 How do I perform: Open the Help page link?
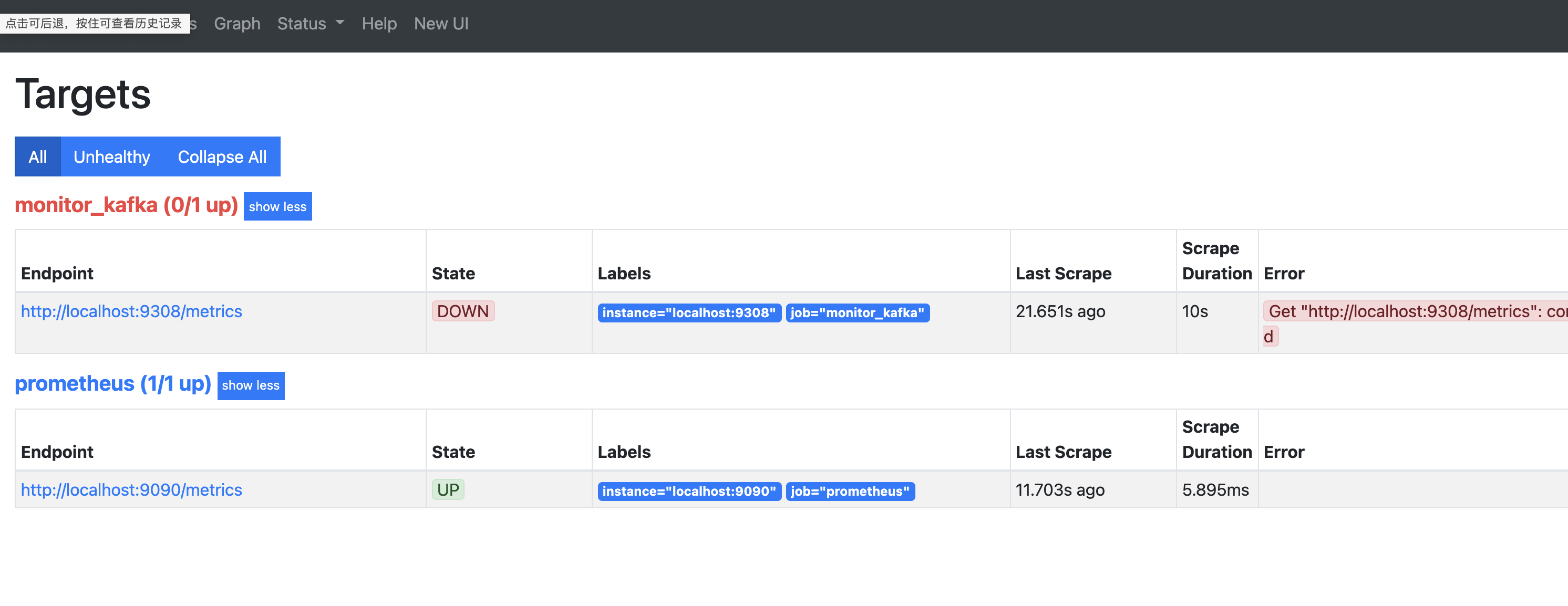click(x=379, y=24)
